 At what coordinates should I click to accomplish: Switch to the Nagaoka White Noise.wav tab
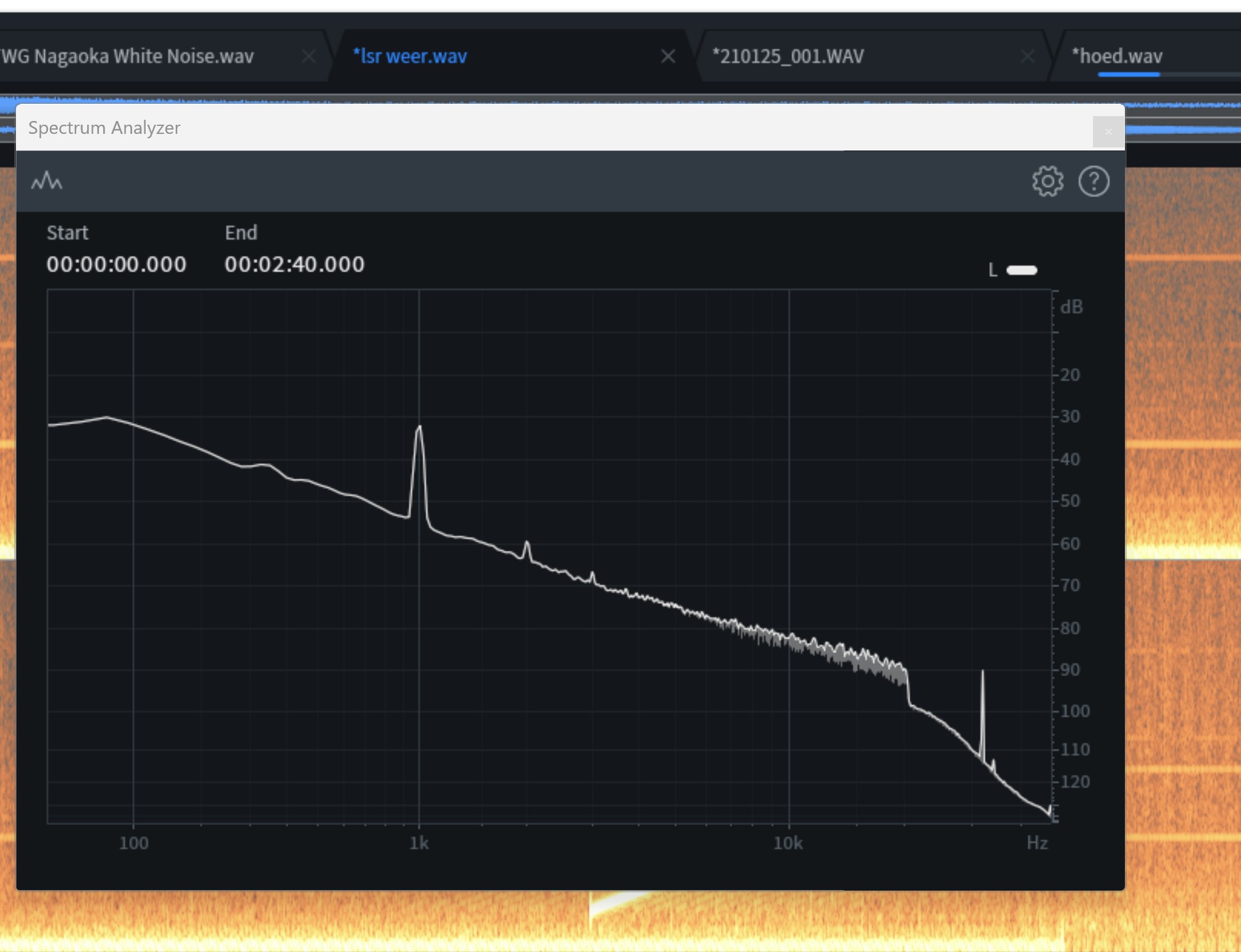coord(127,56)
